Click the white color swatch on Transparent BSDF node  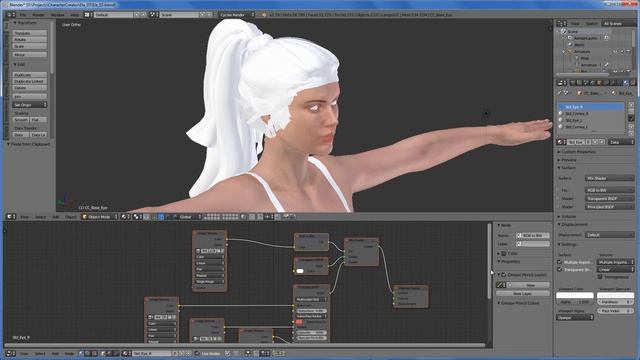point(300,271)
